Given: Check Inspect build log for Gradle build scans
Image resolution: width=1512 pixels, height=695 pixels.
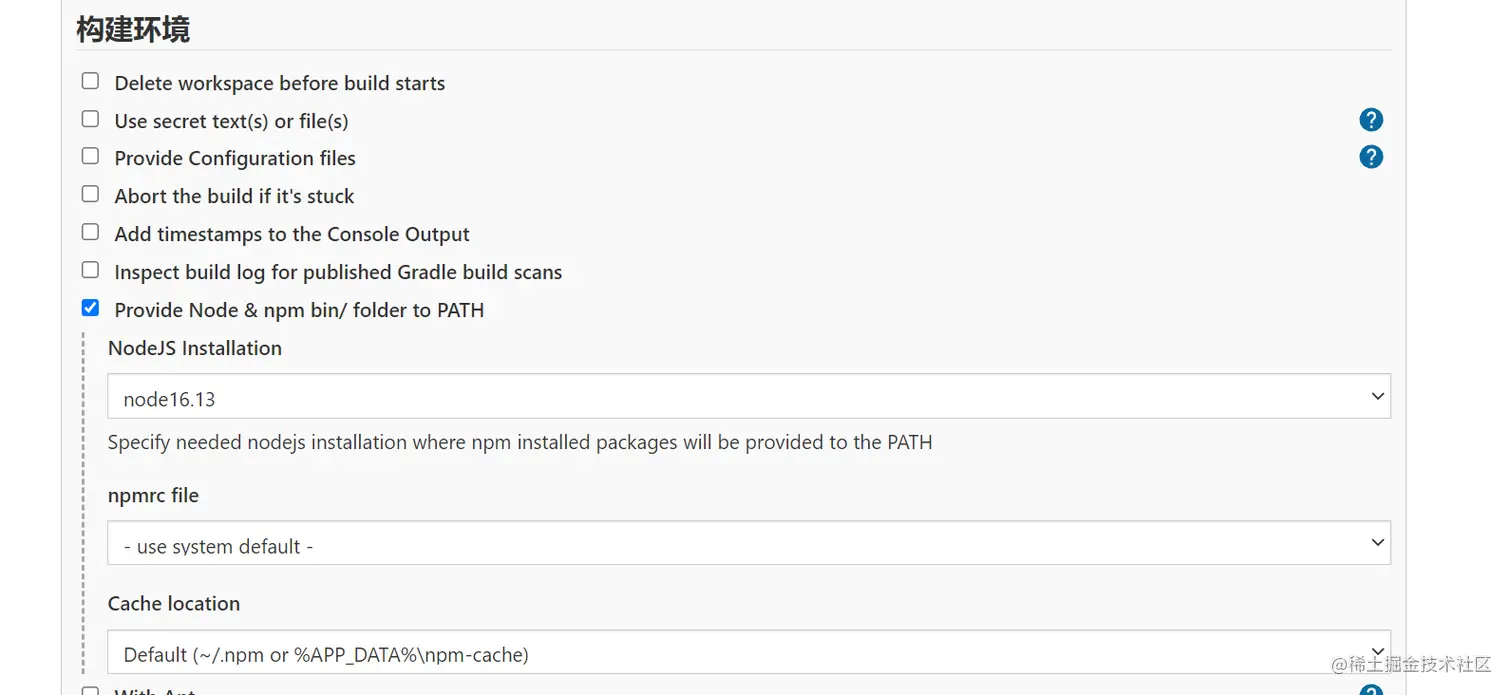Looking at the screenshot, I should pyautogui.click(x=91, y=270).
